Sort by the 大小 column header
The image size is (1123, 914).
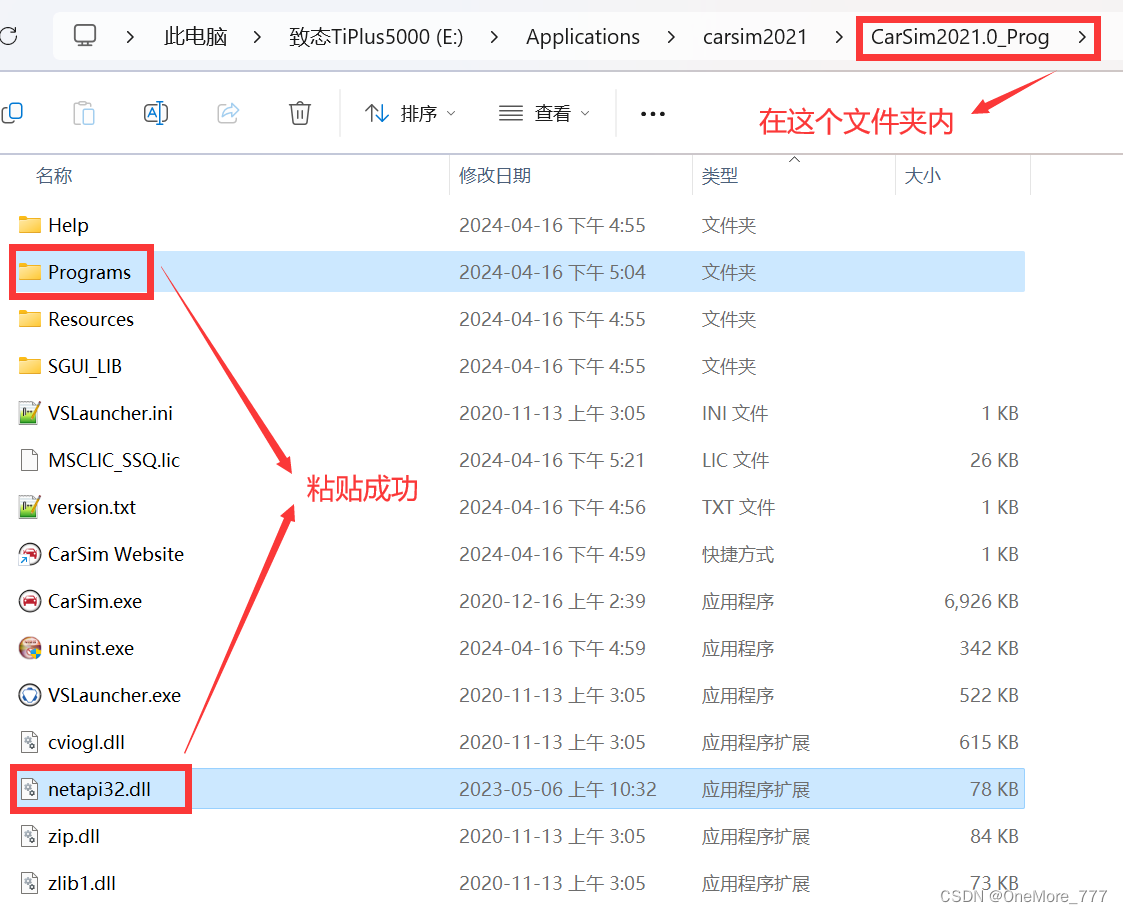tap(922, 175)
